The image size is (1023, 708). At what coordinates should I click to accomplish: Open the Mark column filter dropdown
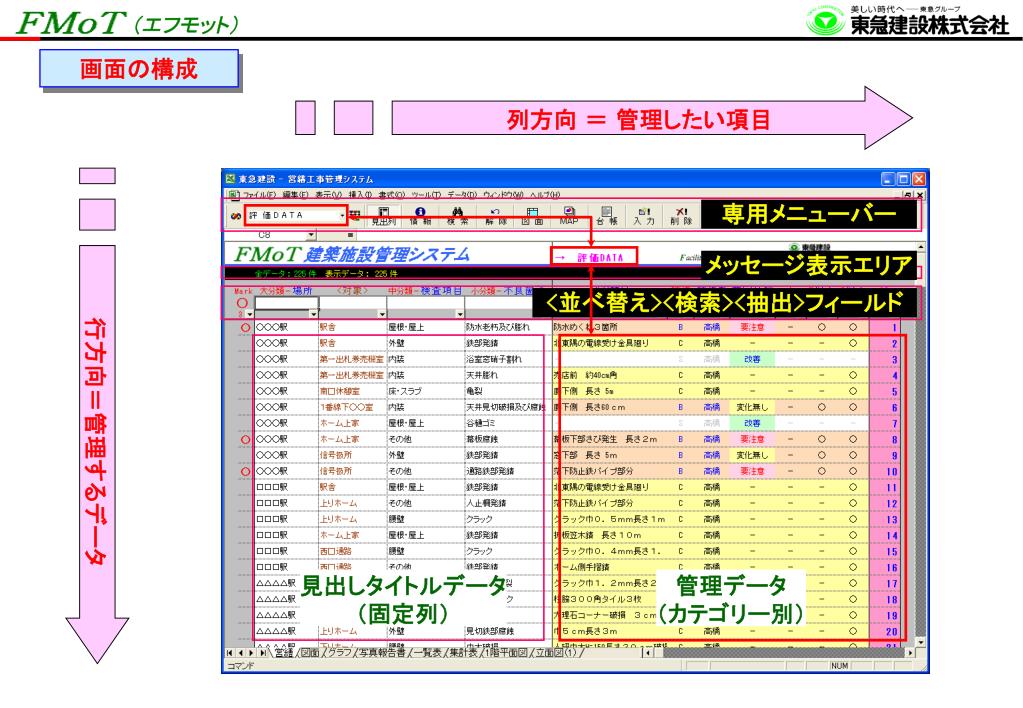pyautogui.click(x=250, y=314)
